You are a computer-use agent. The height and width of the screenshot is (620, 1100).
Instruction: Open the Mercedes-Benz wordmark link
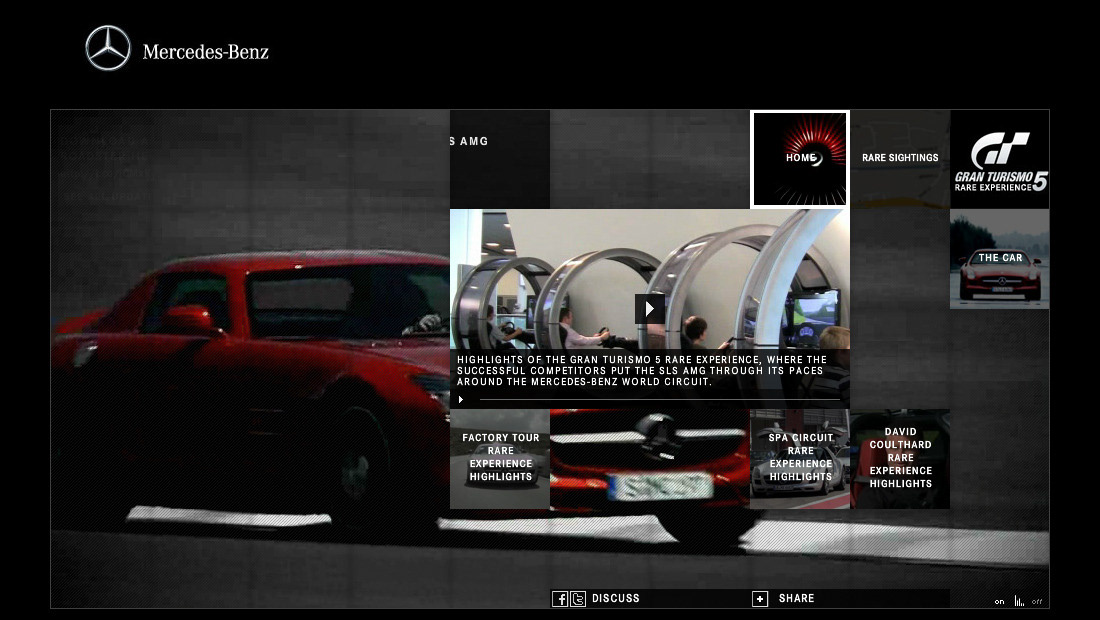coord(206,52)
